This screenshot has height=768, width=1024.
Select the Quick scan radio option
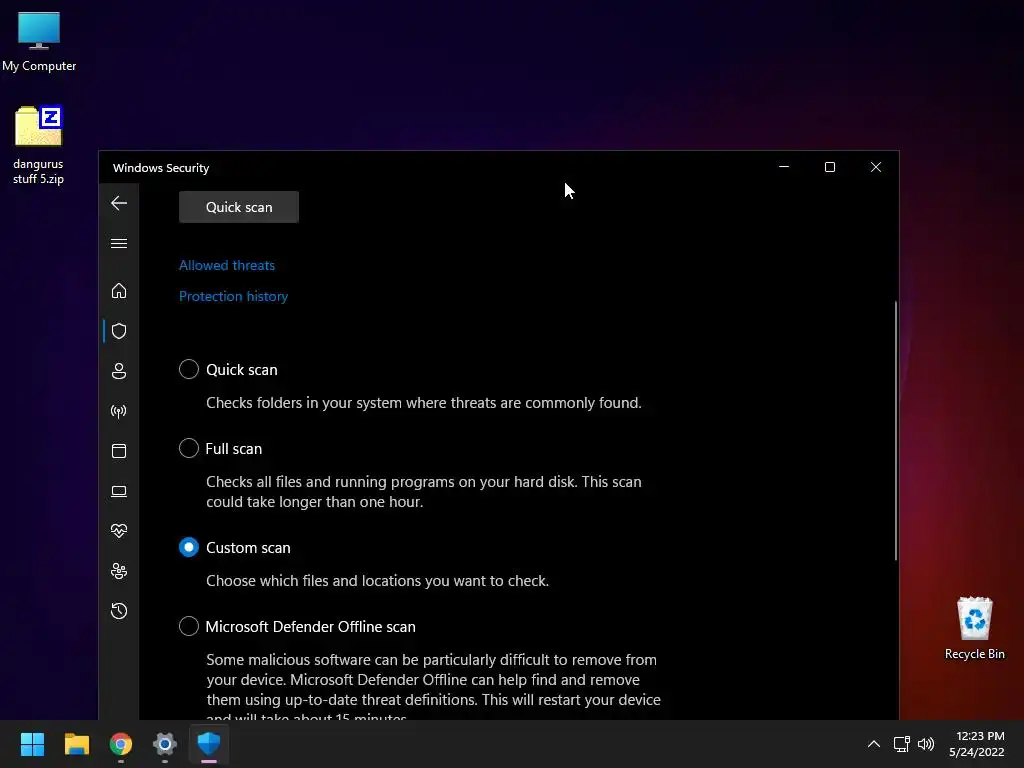point(189,369)
